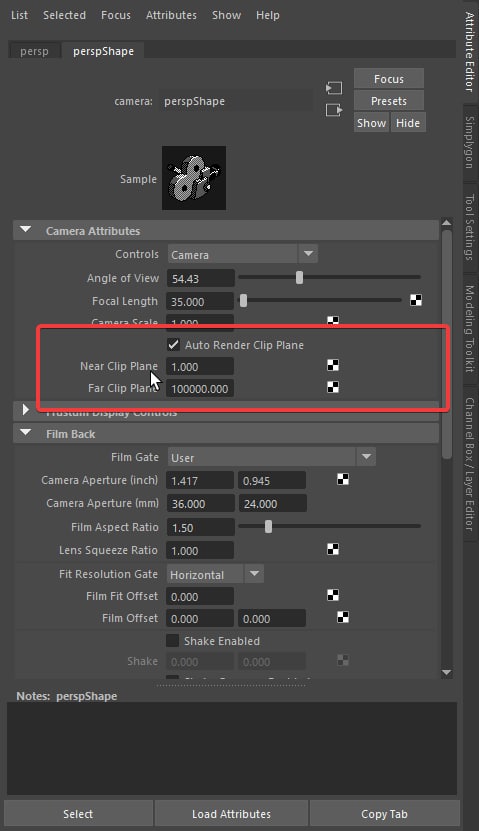Click the Film Aspect Ratio value field

click(x=200, y=527)
